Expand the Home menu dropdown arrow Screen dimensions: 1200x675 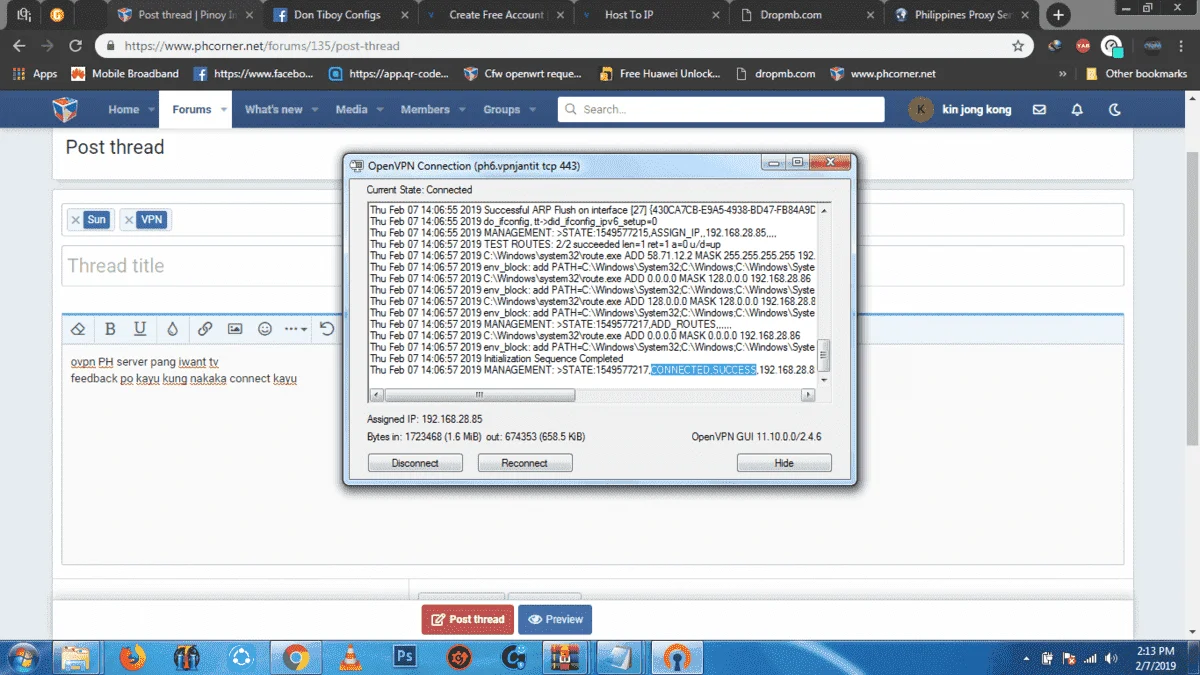(152, 110)
